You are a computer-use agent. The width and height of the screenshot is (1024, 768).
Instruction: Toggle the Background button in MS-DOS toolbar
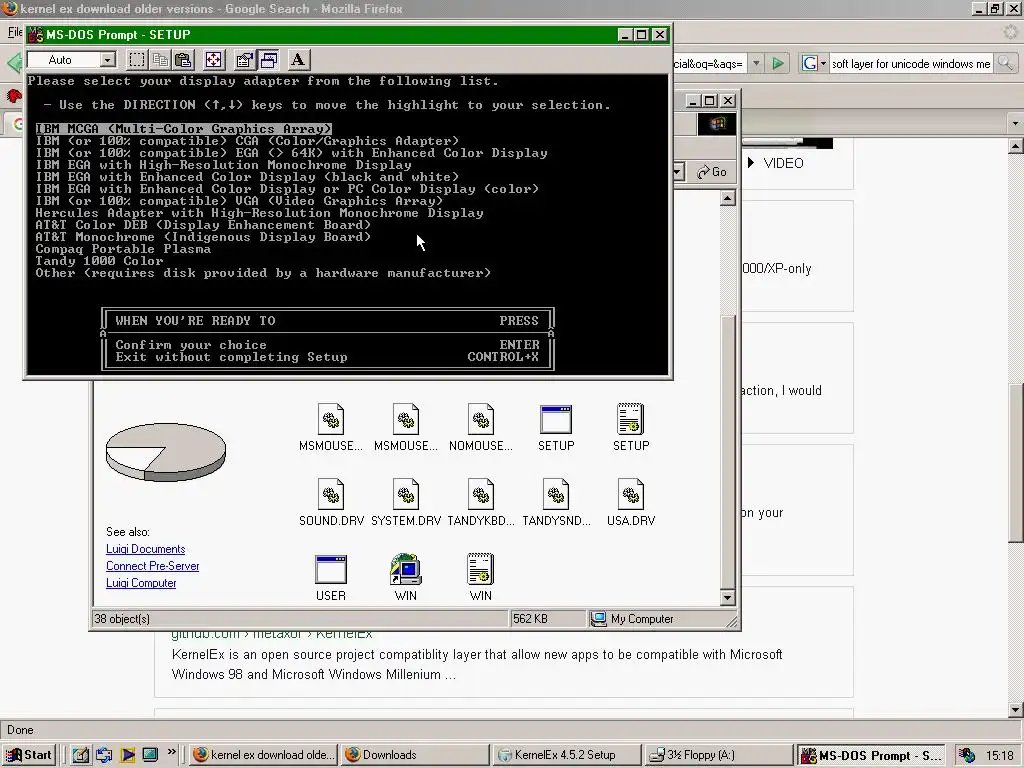tap(268, 60)
